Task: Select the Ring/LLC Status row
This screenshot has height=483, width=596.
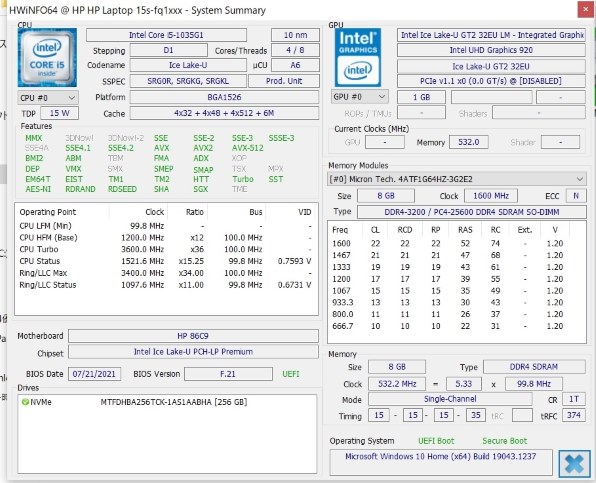Action: (x=166, y=285)
